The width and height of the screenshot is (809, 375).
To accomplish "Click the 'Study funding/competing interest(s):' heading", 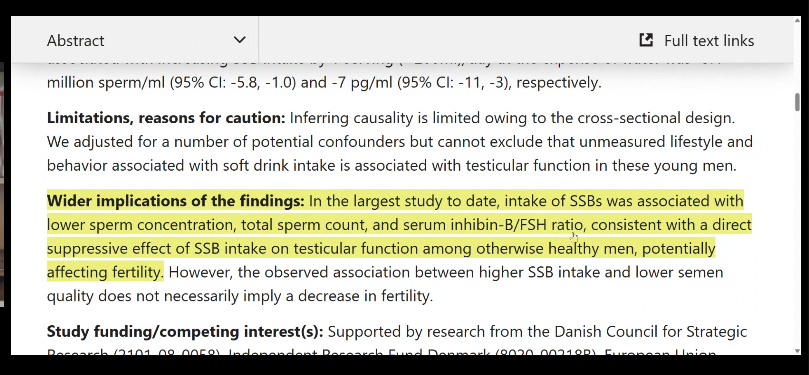I will 185,331.
